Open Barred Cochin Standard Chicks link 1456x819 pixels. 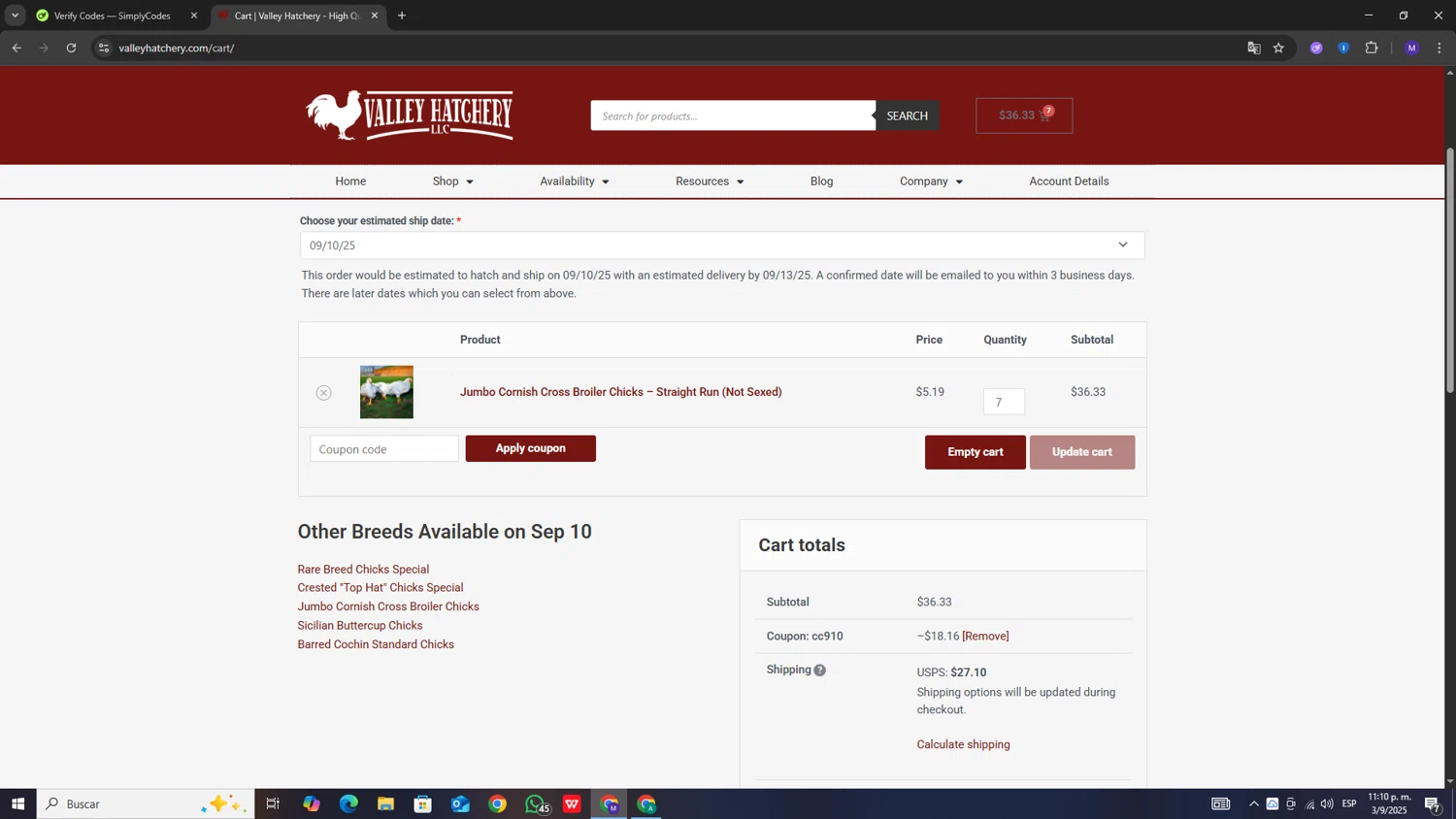pyautogui.click(x=376, y=644)
